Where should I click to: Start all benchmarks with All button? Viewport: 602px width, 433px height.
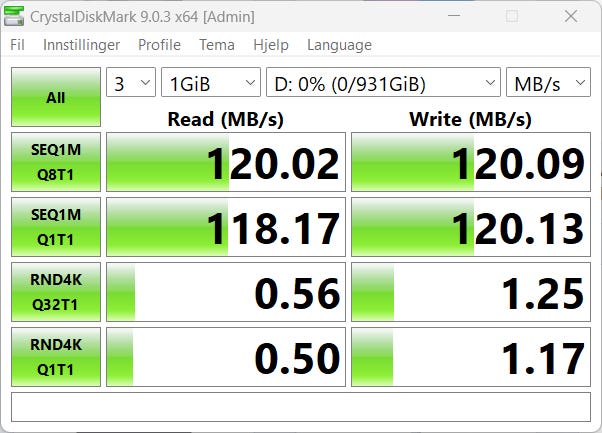click(56, 97)
